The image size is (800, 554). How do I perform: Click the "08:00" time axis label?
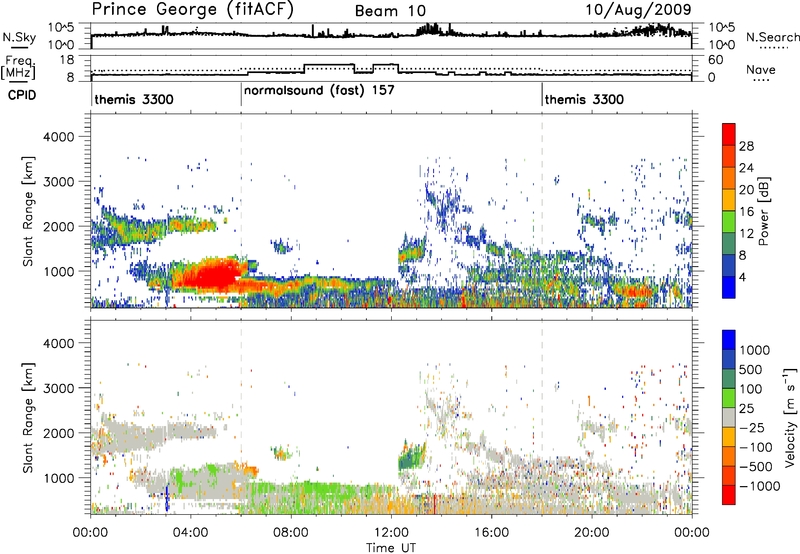click(x=291, y=533)
